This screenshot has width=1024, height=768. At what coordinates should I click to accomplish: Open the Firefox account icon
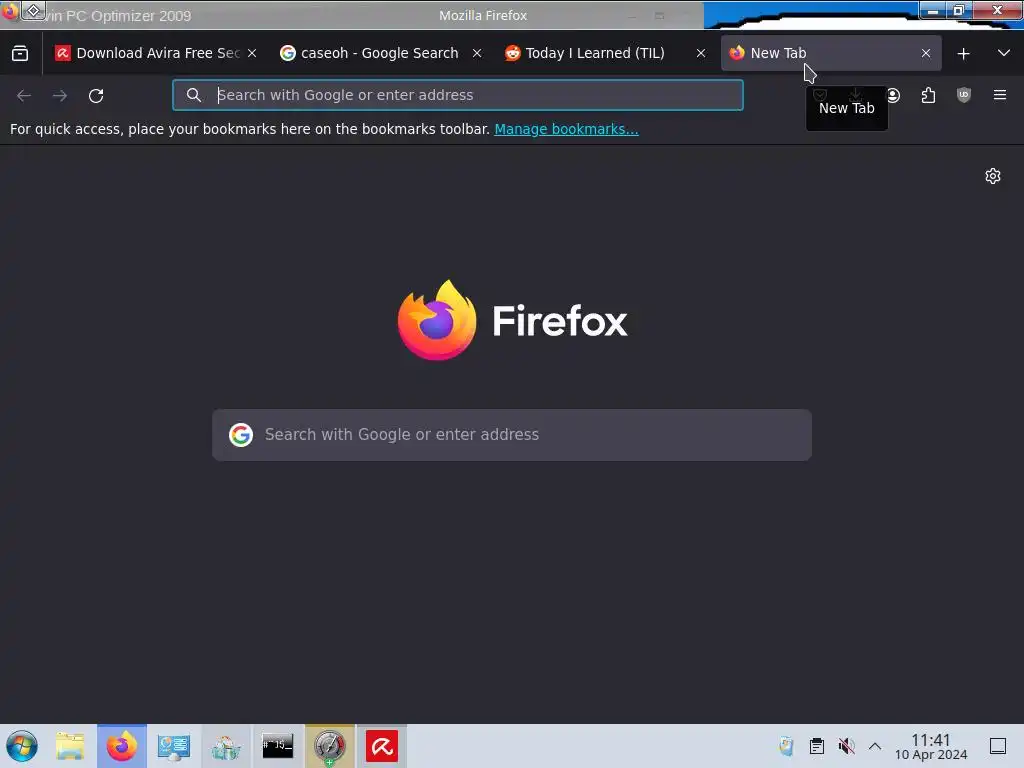[x=893, y=96]
